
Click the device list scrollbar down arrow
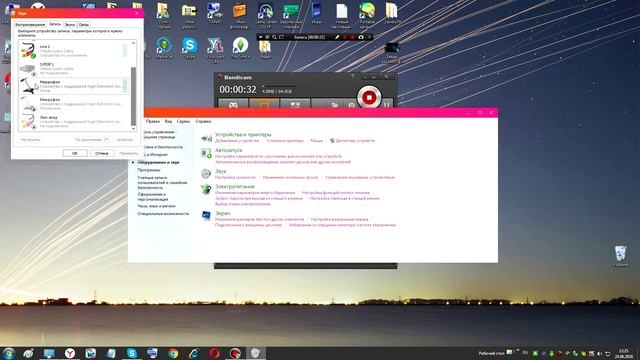[133, 129]
